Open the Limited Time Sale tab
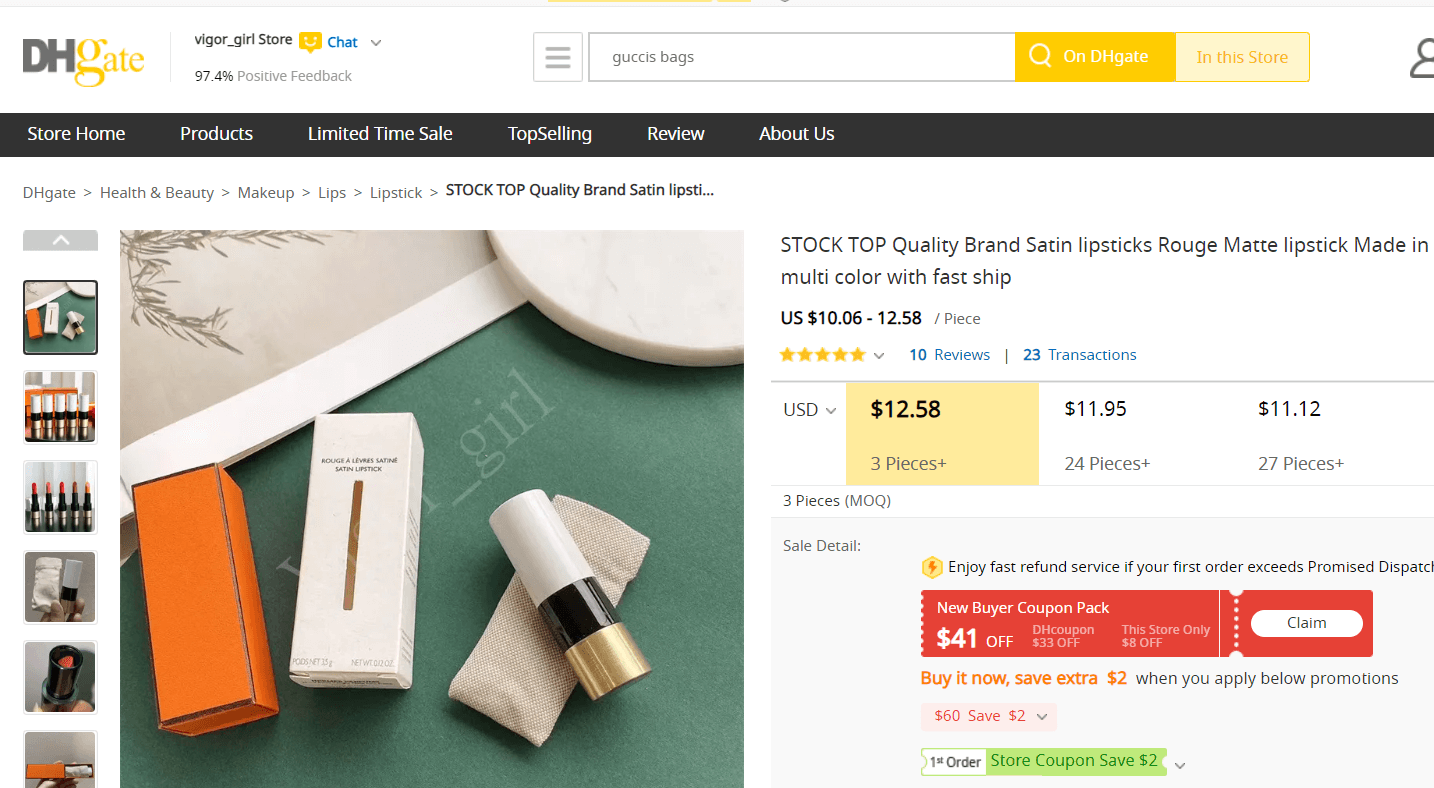Screen dimensions: 1434x788 pyautogui.click(x=380, y=134)
